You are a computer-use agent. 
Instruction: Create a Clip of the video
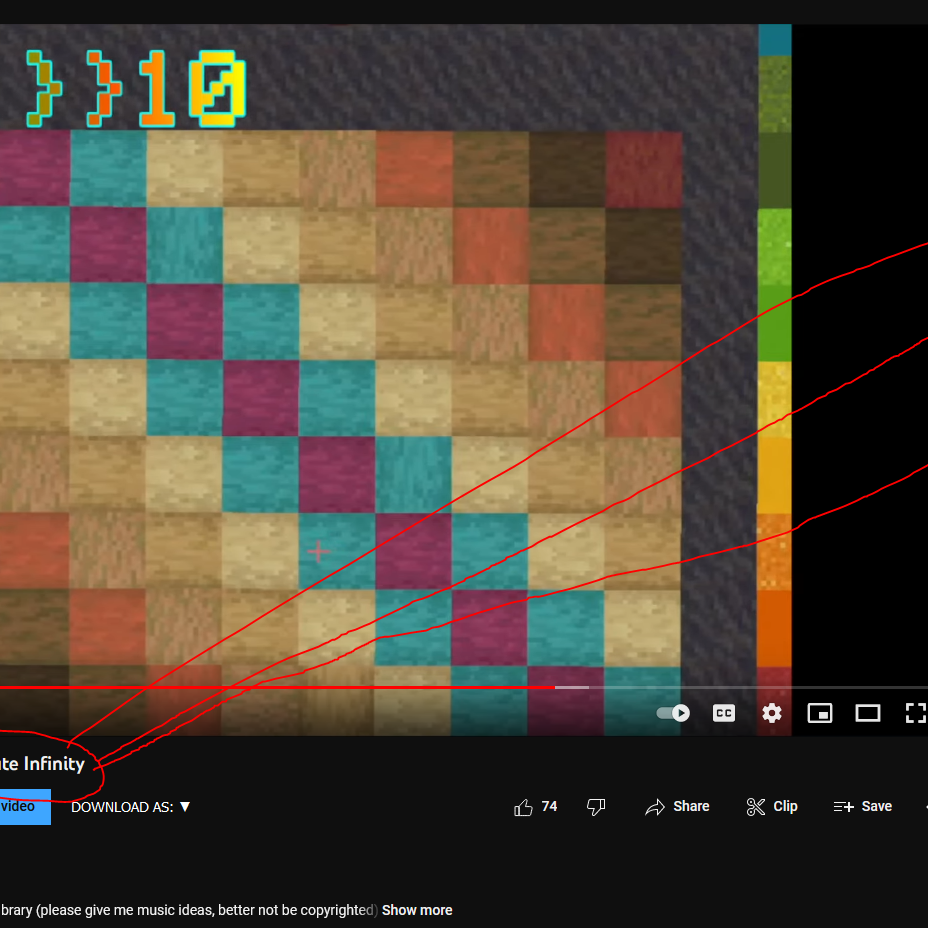click(x=772, y=807)
